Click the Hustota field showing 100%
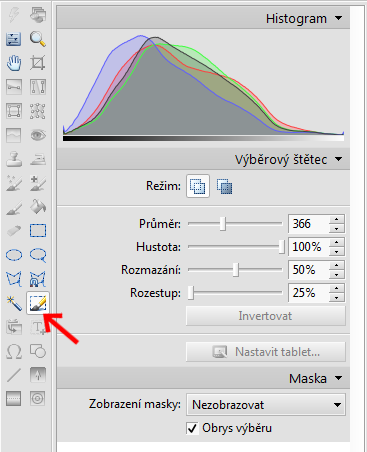The image size is (367, 452). [x=309, y=247]
